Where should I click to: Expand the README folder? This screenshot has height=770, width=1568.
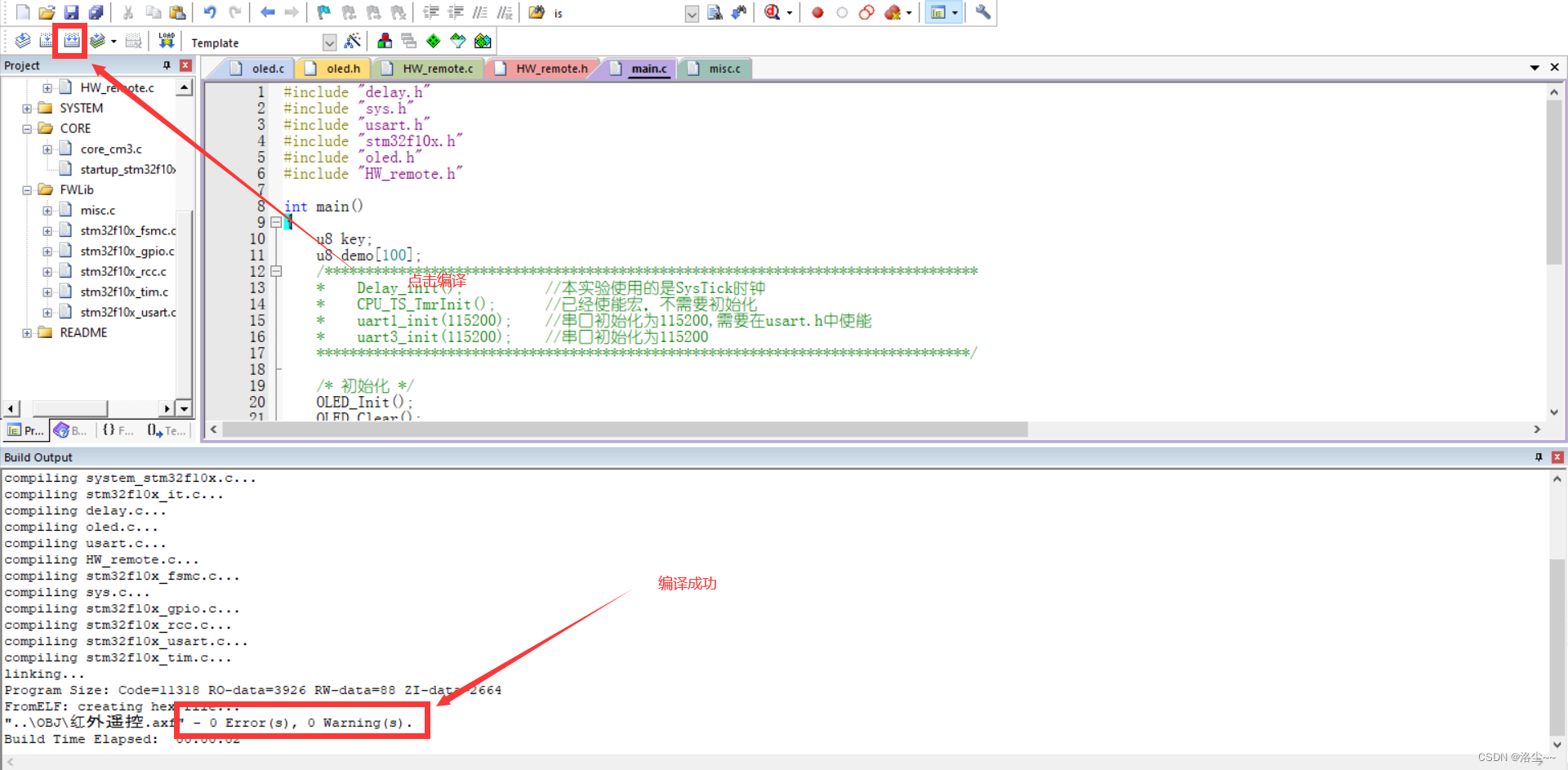coord(27,332)
